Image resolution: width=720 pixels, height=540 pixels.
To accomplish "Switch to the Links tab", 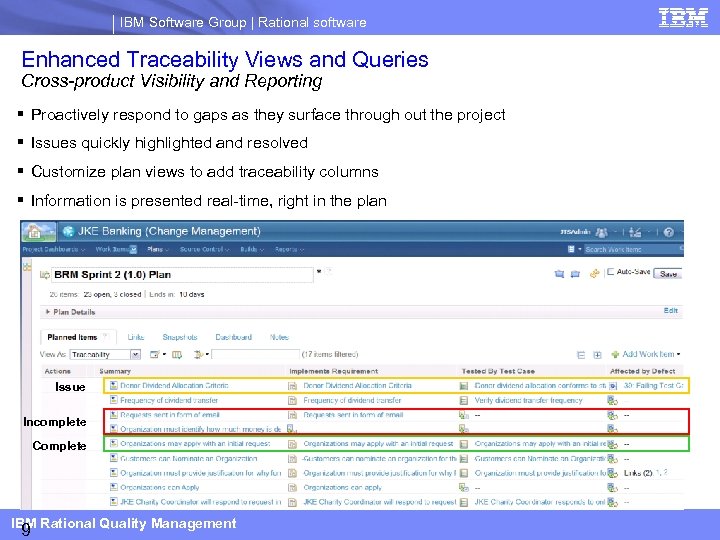I will click(135, 337).
